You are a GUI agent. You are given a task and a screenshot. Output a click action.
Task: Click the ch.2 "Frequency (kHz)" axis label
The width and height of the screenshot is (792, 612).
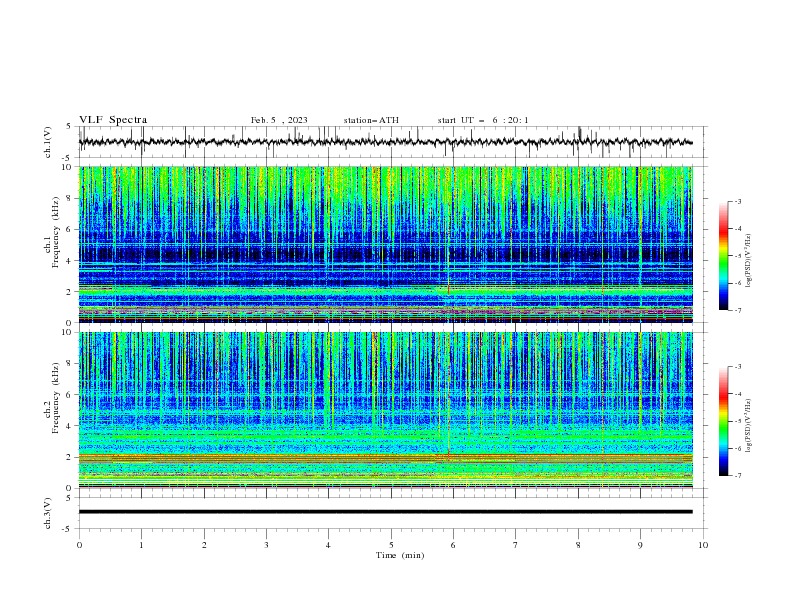click(56, 398)
